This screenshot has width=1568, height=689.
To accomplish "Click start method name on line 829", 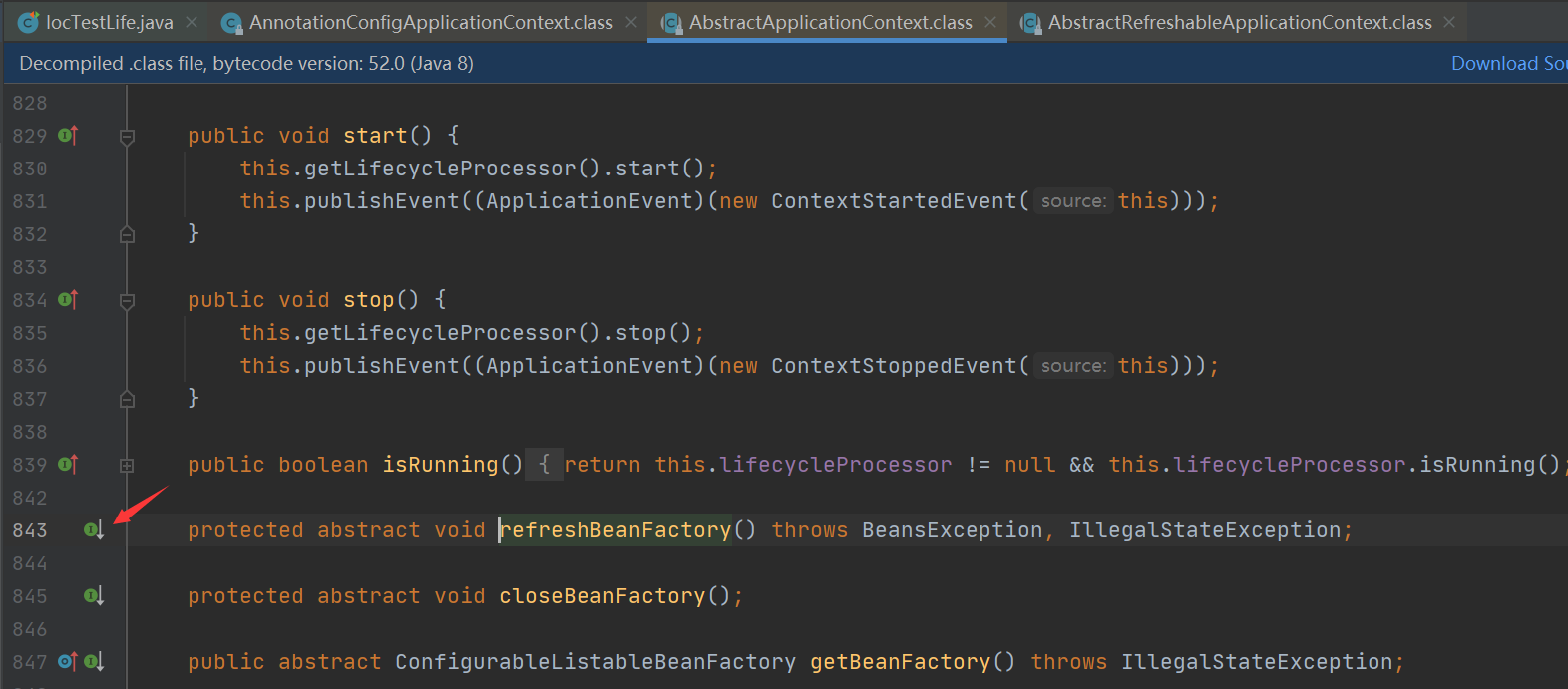I will coord(376,135).
